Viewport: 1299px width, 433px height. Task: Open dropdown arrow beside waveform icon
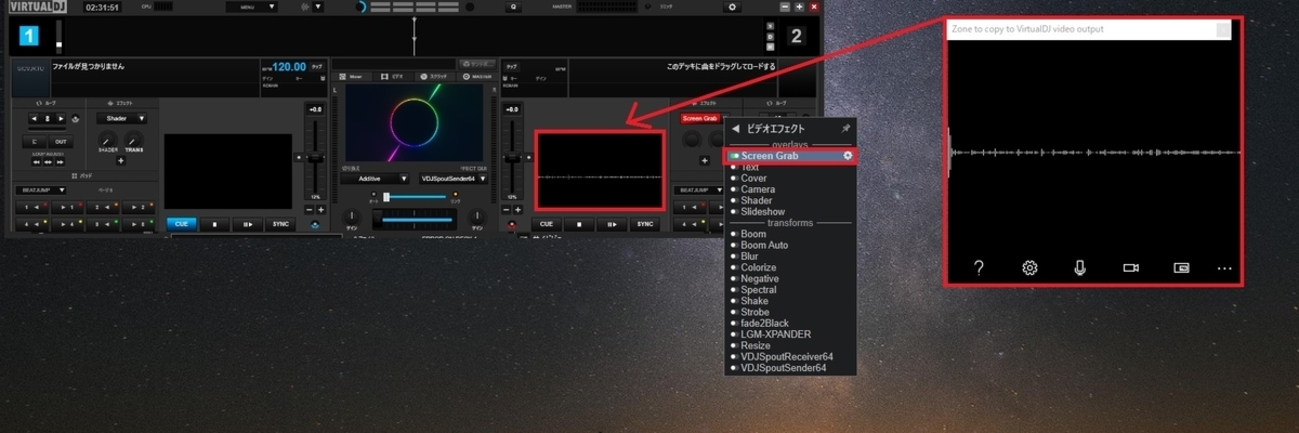tap(318, 7)
